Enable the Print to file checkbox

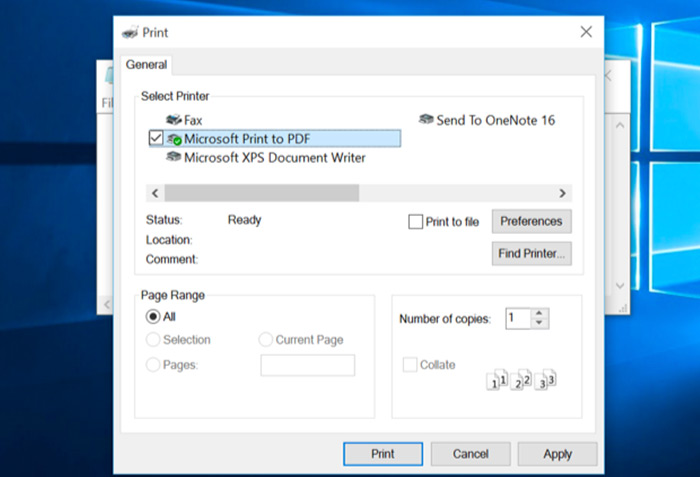coord(415,222)
